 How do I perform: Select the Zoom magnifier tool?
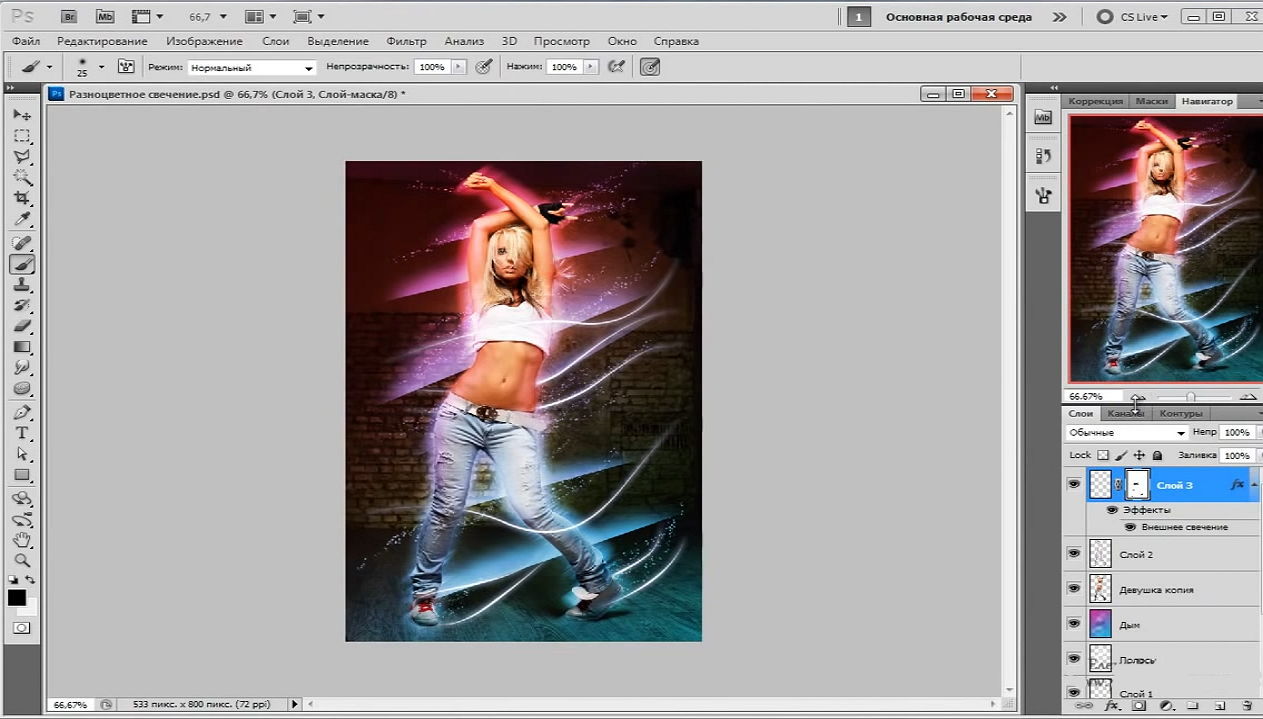[22, 561]
